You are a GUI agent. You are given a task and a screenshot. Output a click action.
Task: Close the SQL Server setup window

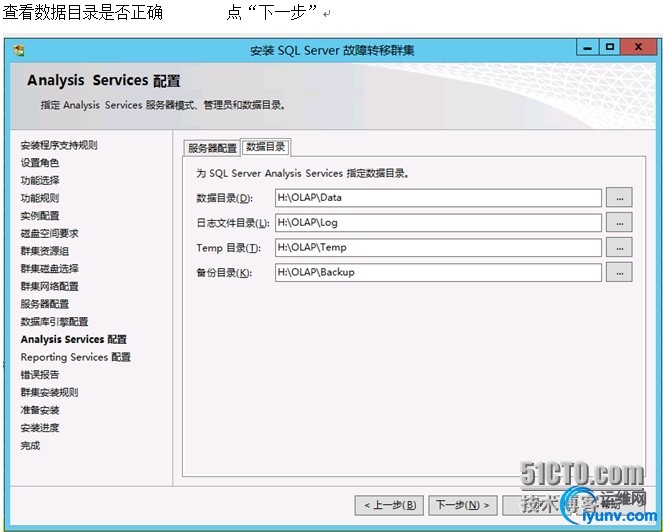point(638,47)
